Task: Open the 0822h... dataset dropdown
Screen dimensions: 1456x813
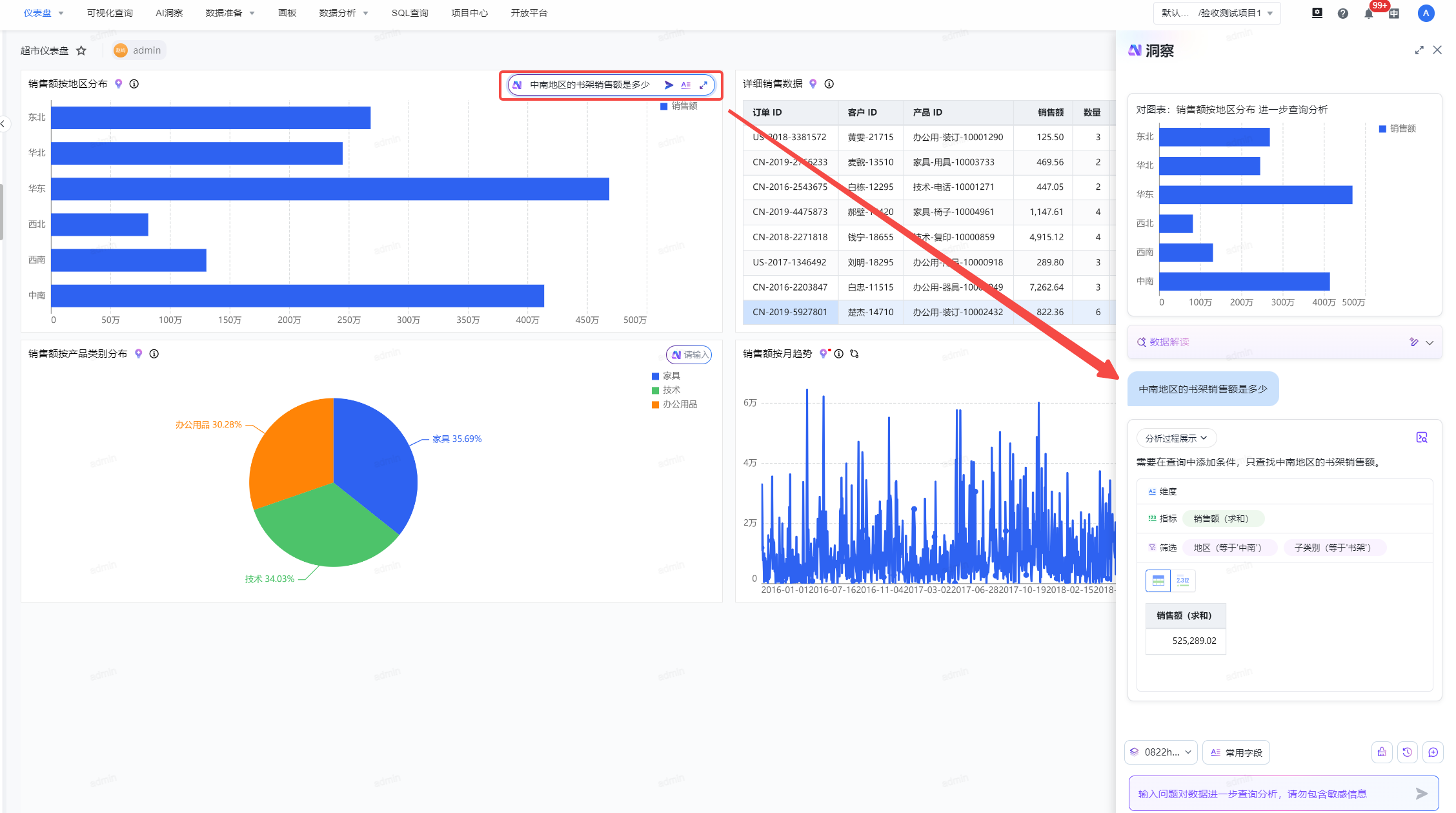Action: (1162, 752)
